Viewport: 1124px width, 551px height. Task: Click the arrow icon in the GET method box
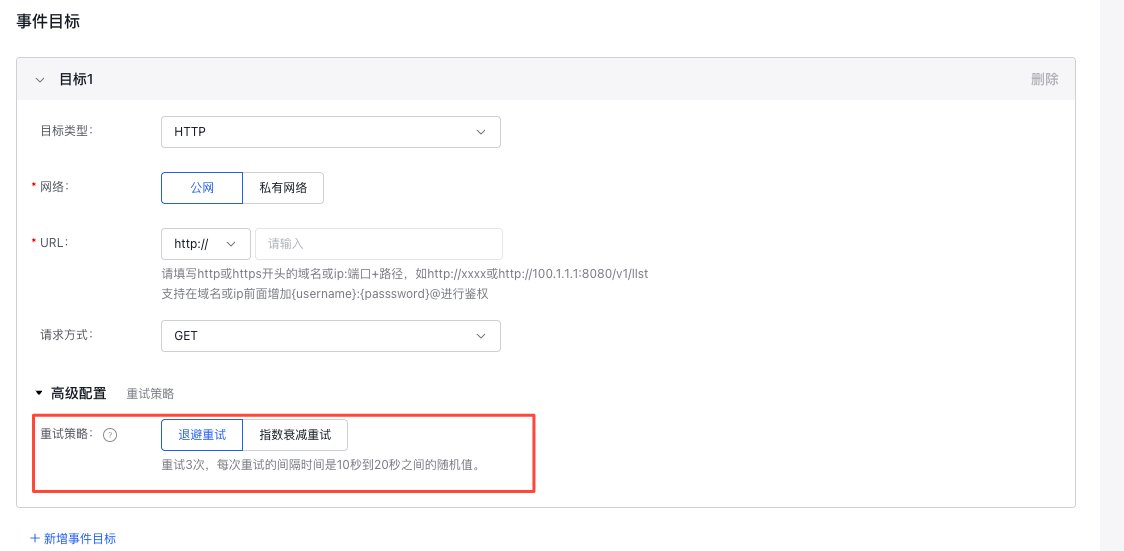tap(481, 336)
